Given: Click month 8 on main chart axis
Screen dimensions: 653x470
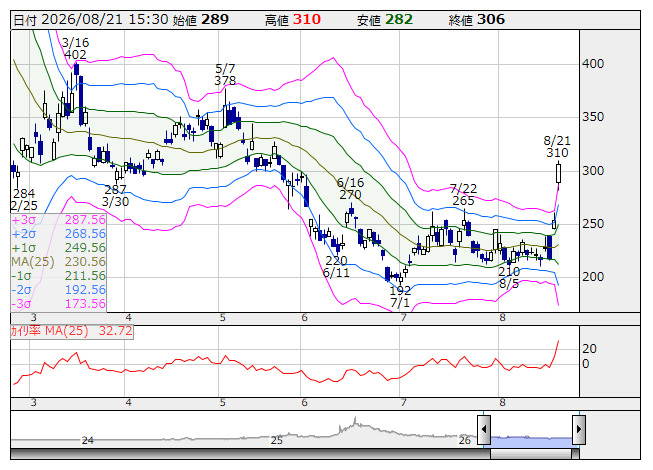Looking at the screenshot, I should pyautogui.click(x=503, y=318).
